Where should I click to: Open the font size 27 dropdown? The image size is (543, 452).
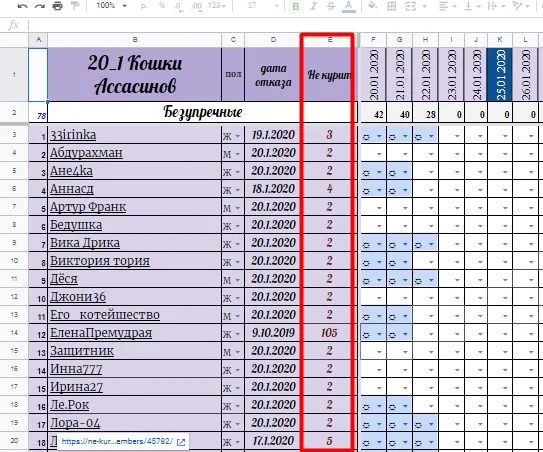[x=262, y=6]
